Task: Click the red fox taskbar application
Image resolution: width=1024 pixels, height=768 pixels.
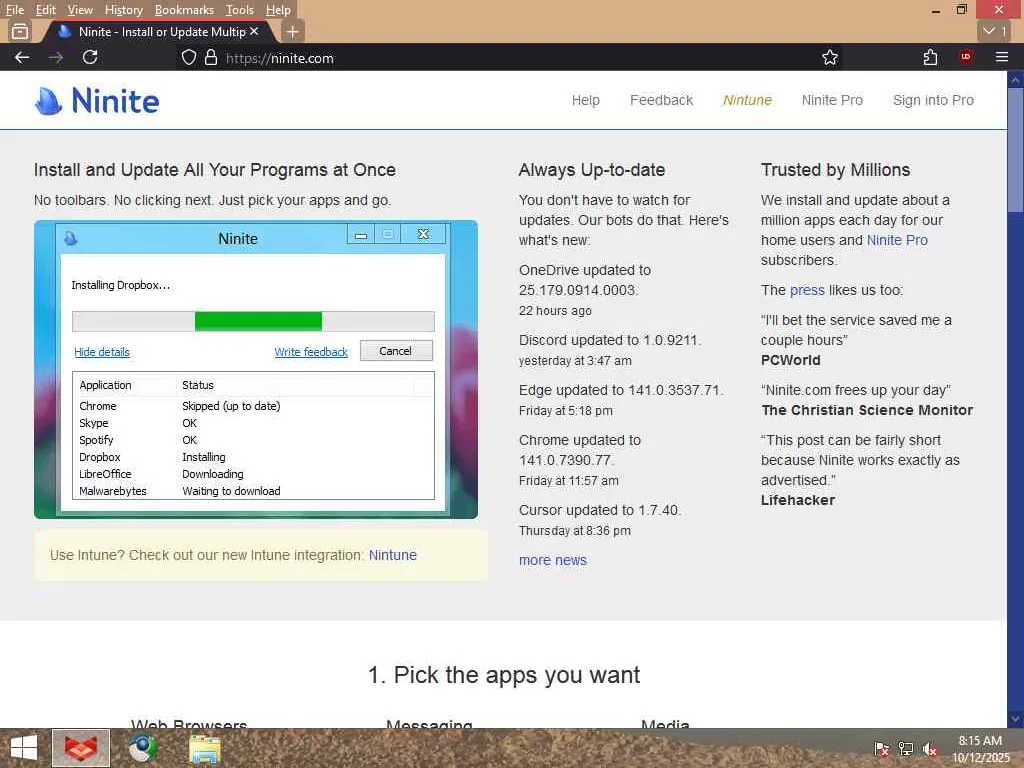Action: pos(81,748)
